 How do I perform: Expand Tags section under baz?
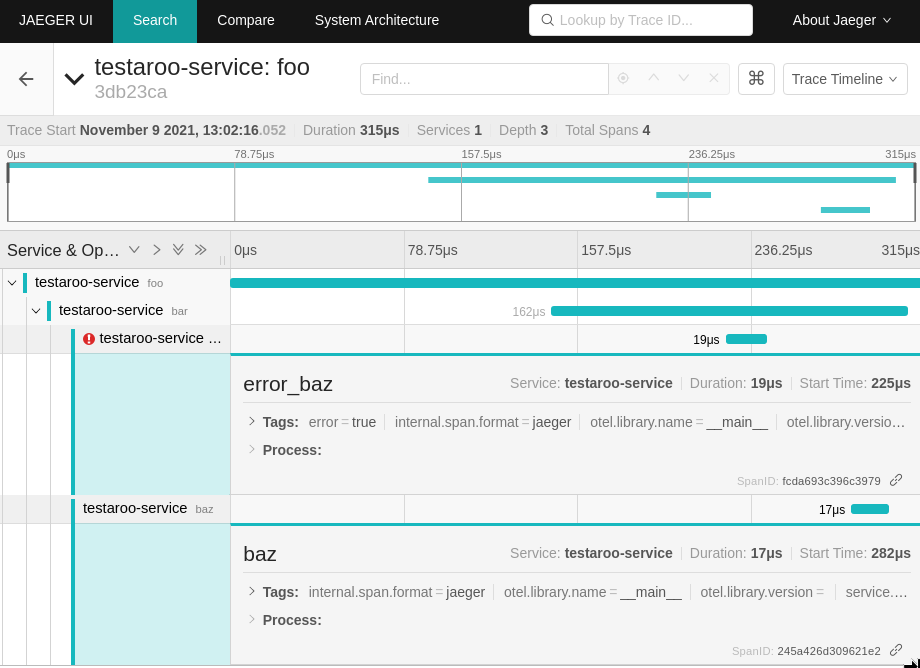click(252, 591)
